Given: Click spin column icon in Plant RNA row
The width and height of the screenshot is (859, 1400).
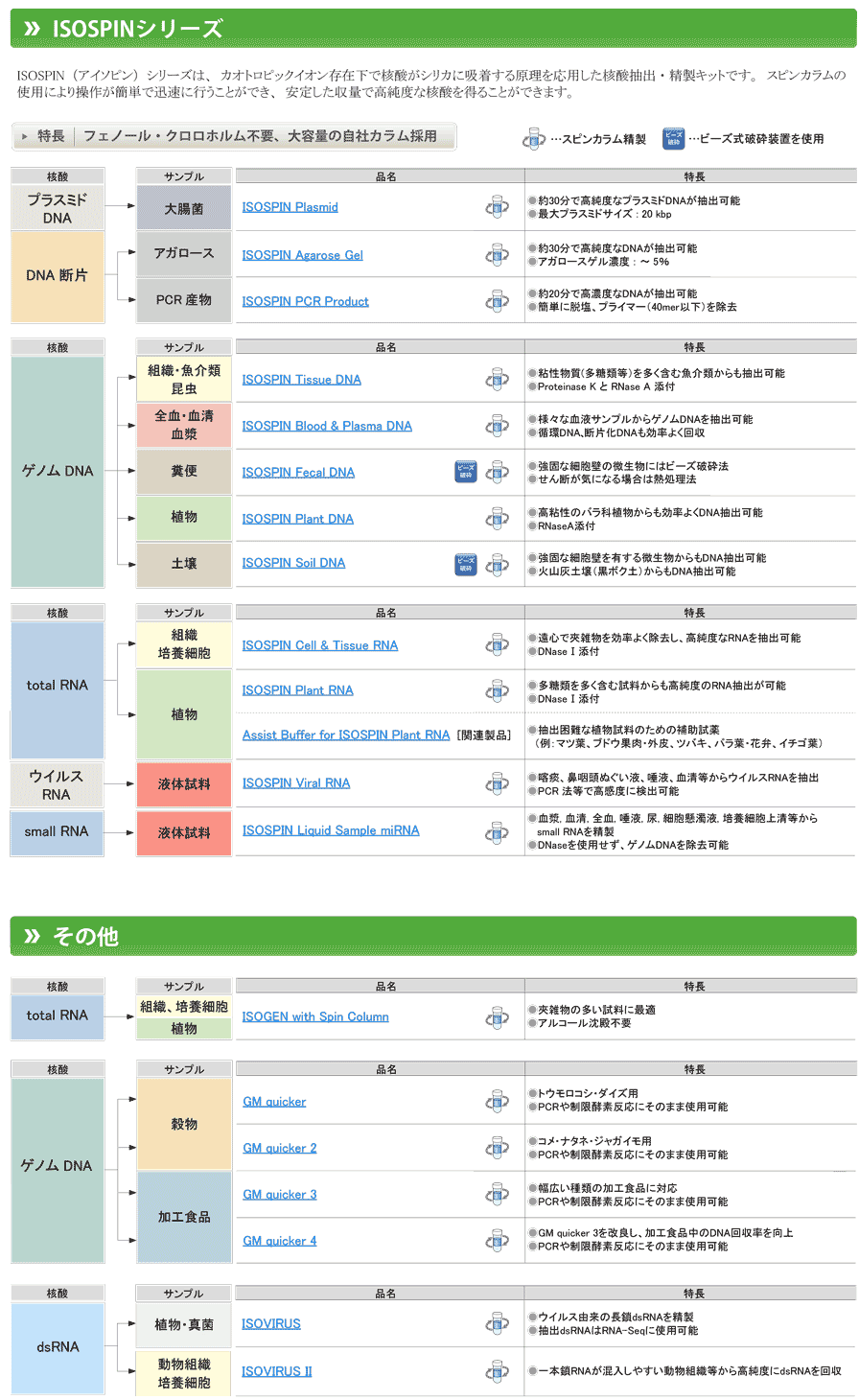Looking at the screenshot, I should 497,690.
